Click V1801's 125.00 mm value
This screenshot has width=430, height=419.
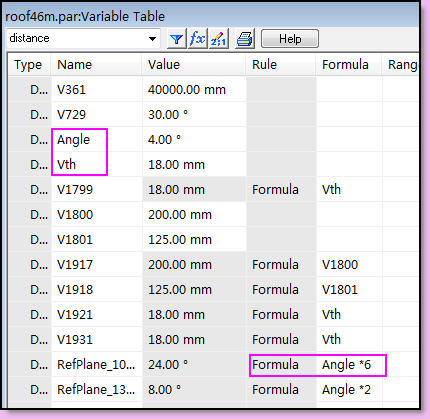[x=194, y=240]
